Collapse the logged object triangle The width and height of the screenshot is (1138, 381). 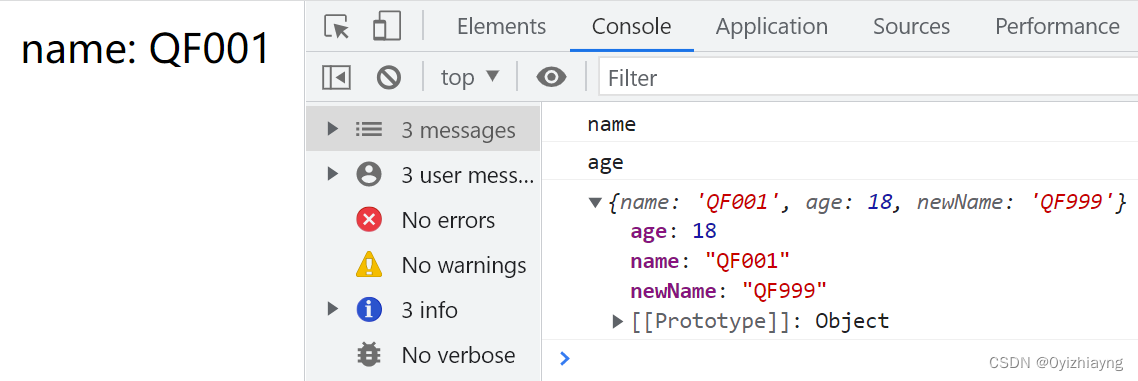click(x=596, y=202)
